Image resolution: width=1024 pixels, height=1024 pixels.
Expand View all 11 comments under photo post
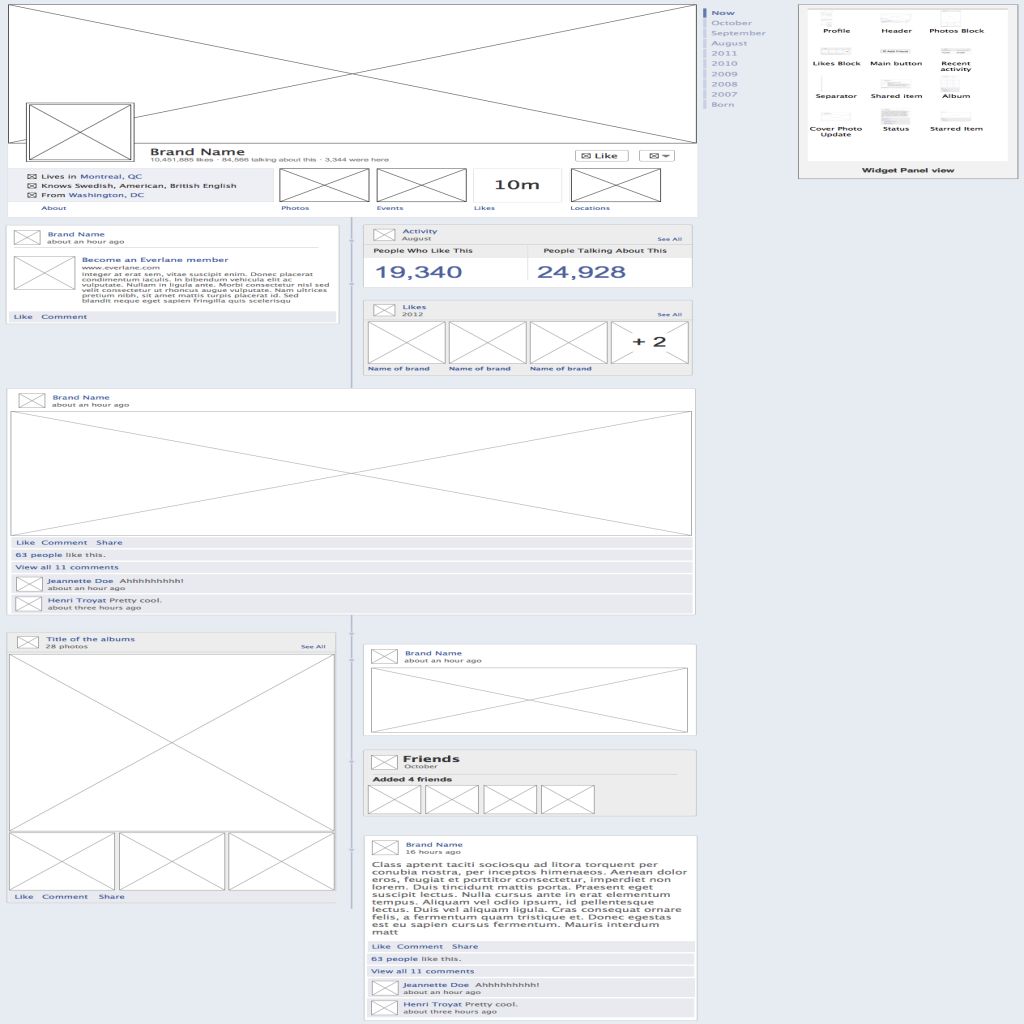coord(67,567)
